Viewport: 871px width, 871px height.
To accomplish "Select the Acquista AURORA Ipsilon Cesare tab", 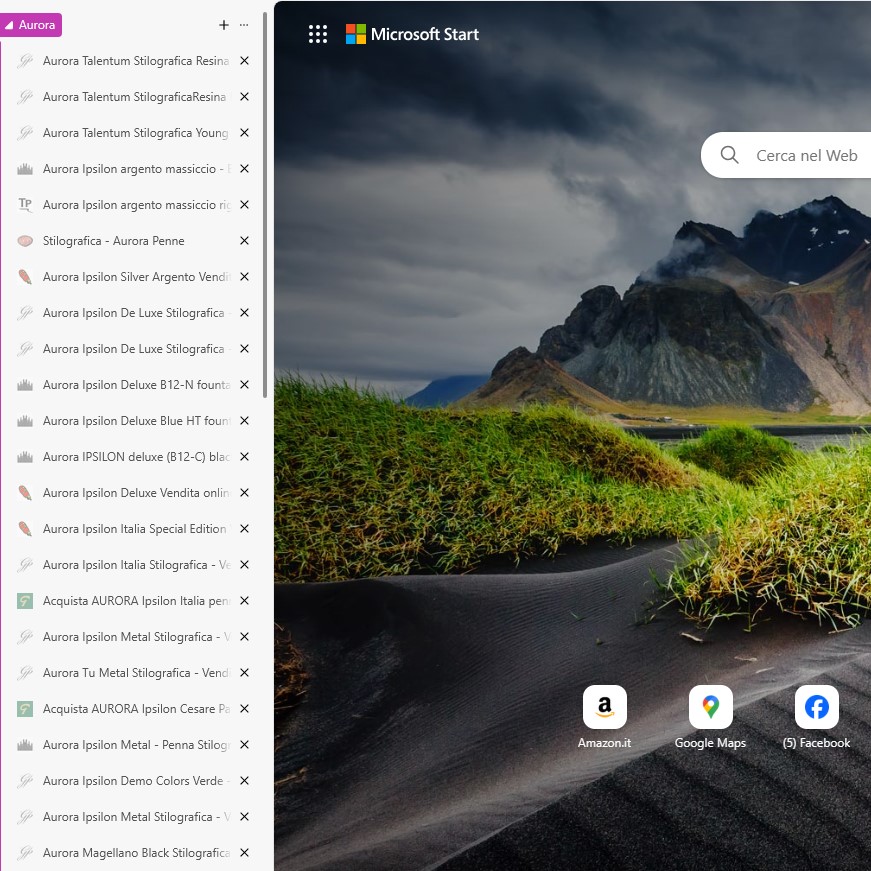I will click(135, 709).
